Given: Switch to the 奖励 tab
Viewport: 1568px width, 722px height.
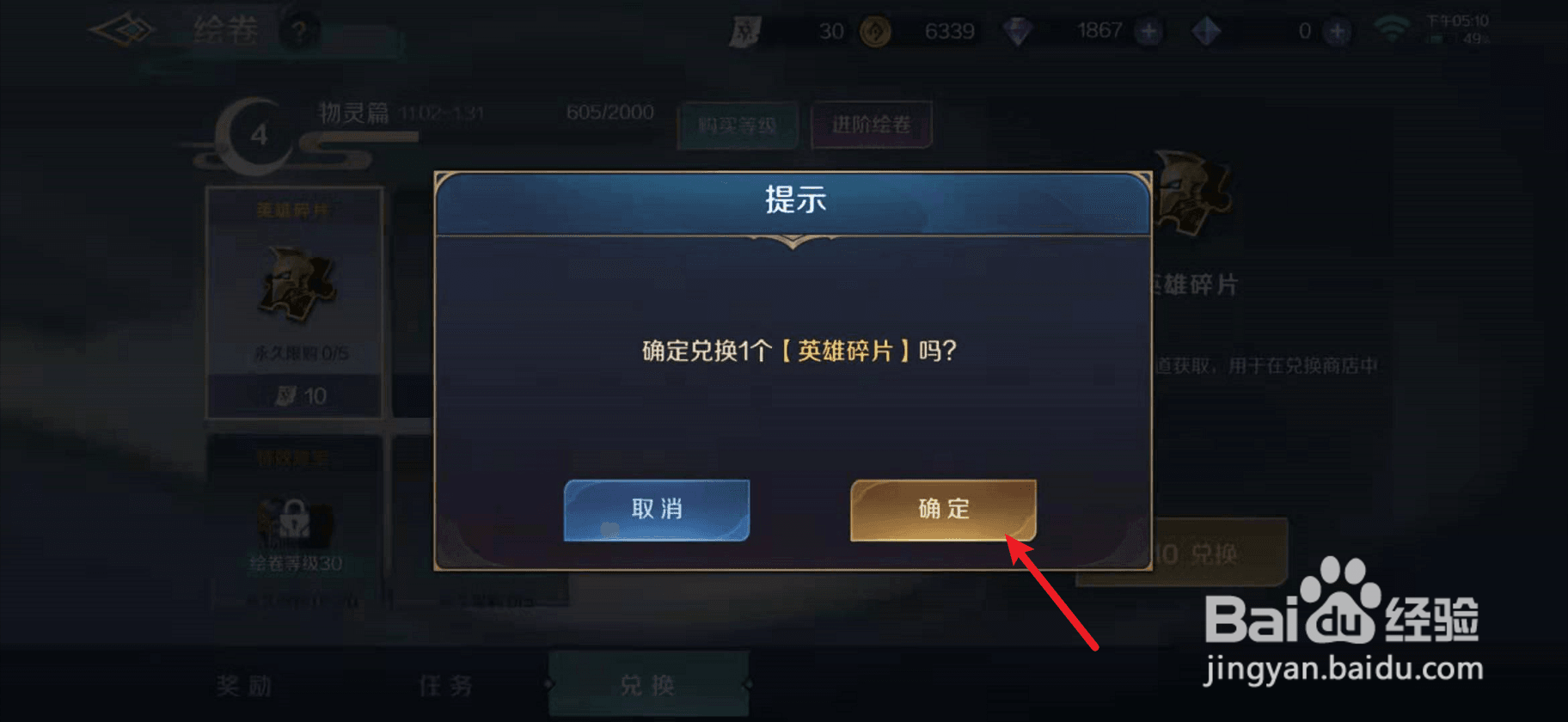Looking at the screenshot, I should (x=244, y=685).
